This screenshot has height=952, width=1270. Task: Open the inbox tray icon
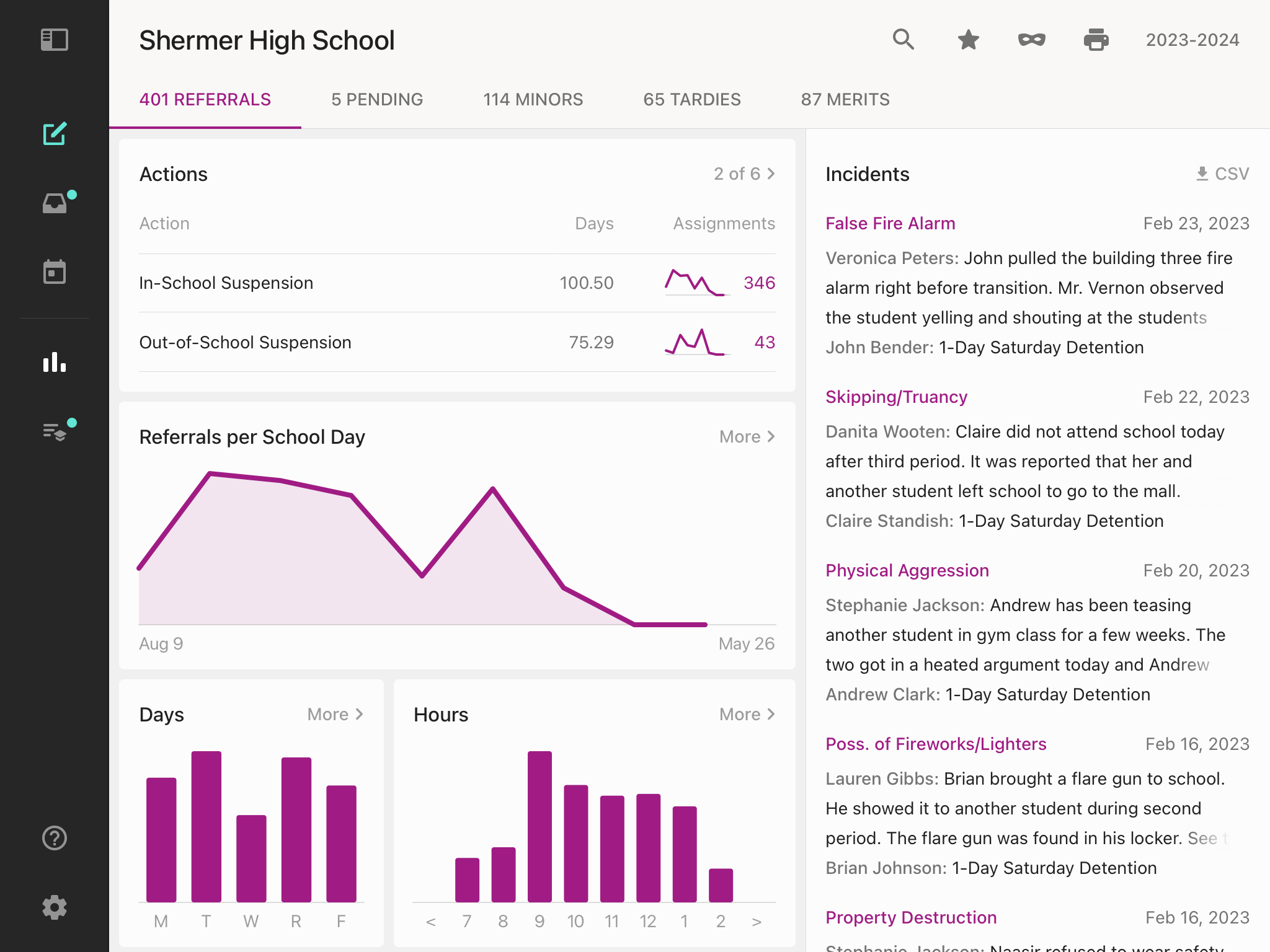pos(55,203)
